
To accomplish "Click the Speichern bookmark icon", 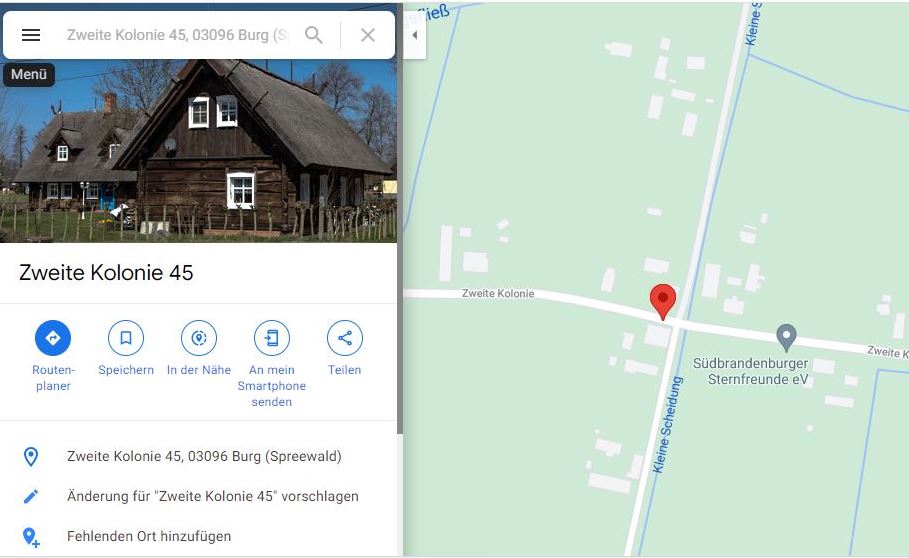I will [x=126, y=338].
